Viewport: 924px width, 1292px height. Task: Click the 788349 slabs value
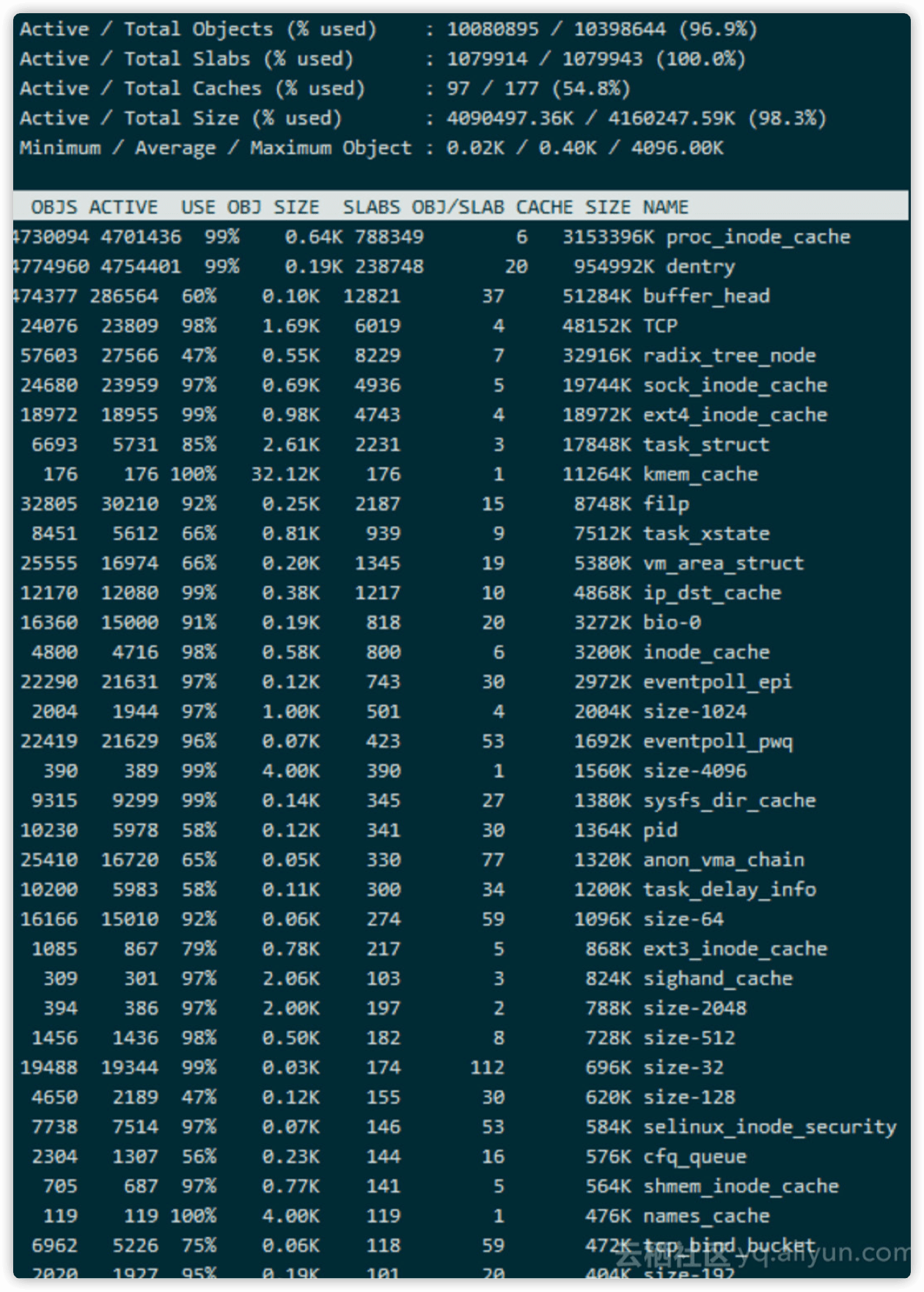pos(389,238)
